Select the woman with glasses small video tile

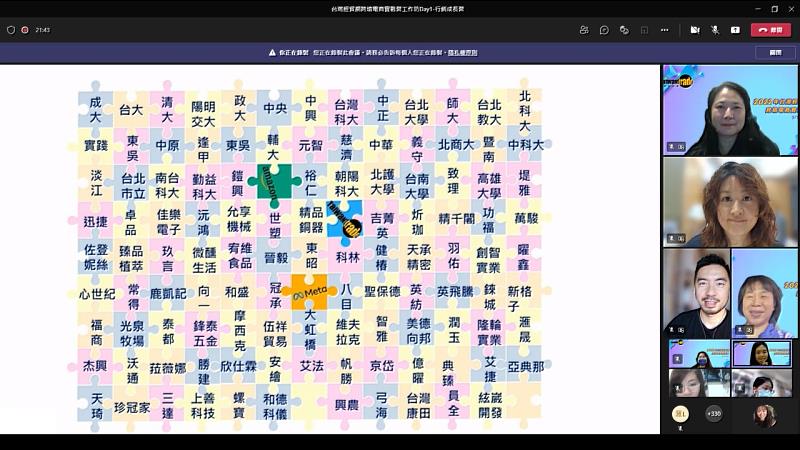(699, 383)
